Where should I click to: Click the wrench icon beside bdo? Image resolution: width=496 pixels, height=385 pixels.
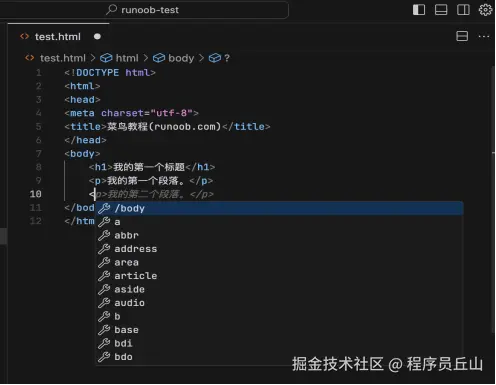104,357
